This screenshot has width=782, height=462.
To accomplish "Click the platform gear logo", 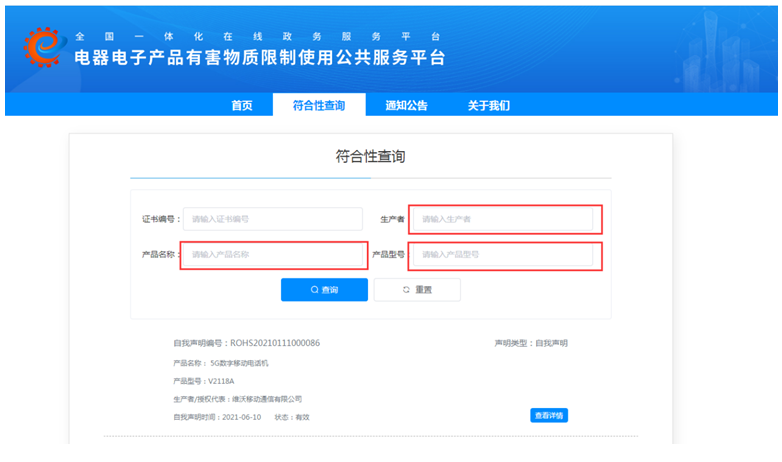I will tap(45, 47).
